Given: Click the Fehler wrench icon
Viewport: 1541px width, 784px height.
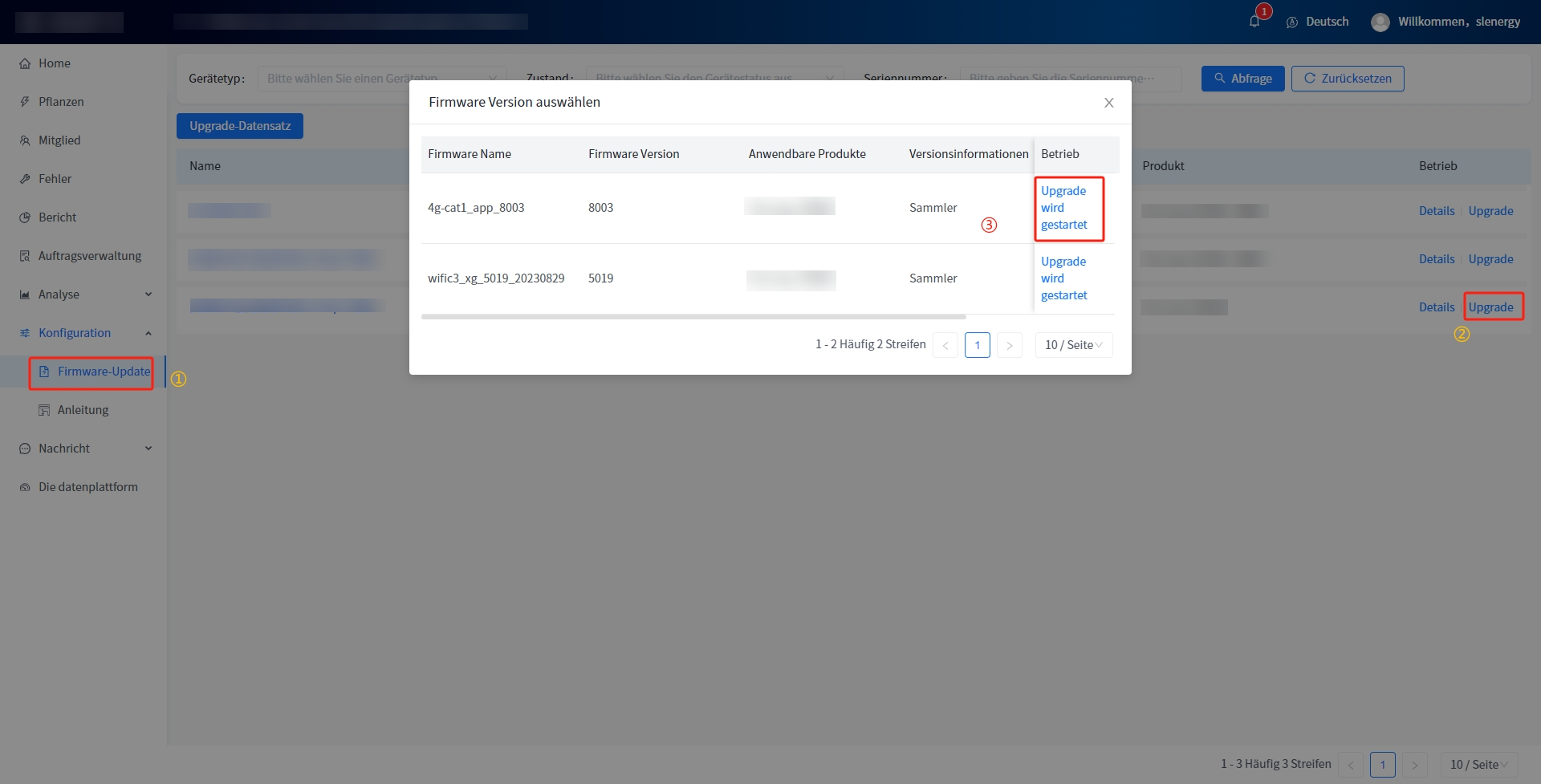Looking at the screenshot, I should tap(25, 179).
